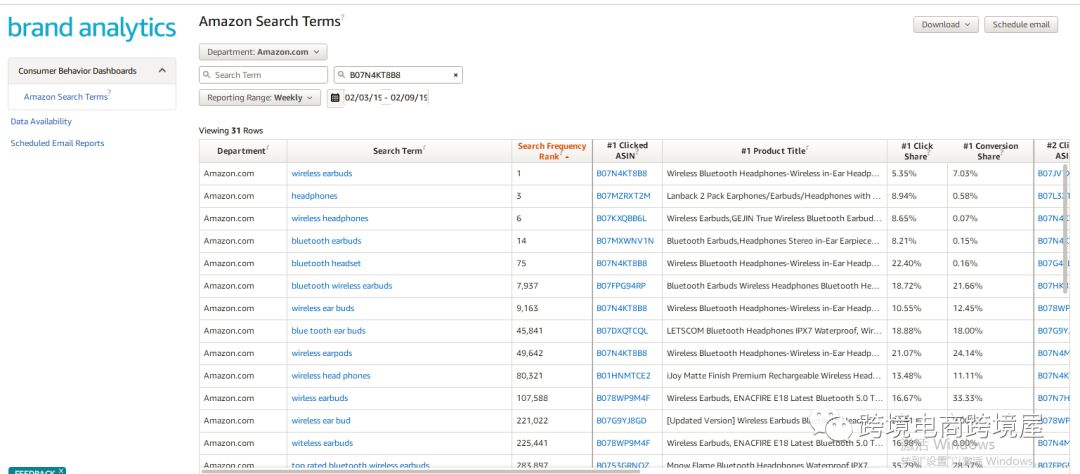The width and height of the screenshot is (1080, 474).
Task: Click the Department column header
Action: [x=241, y=151]
